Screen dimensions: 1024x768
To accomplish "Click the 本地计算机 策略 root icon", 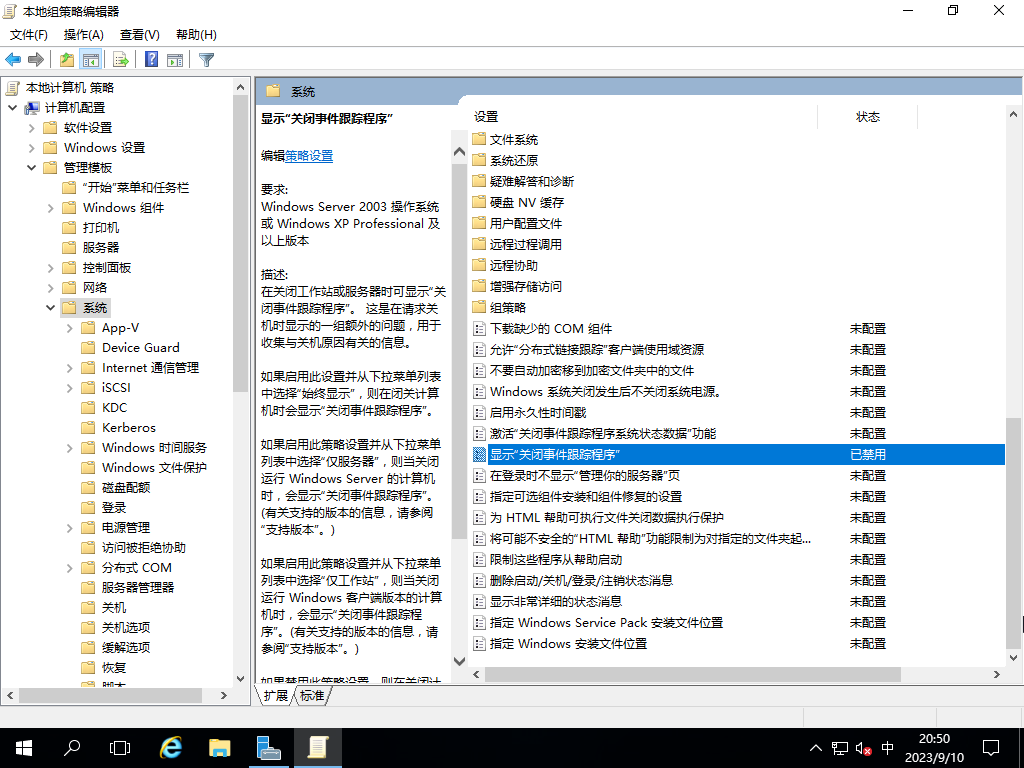I will [x=12, y=88].
